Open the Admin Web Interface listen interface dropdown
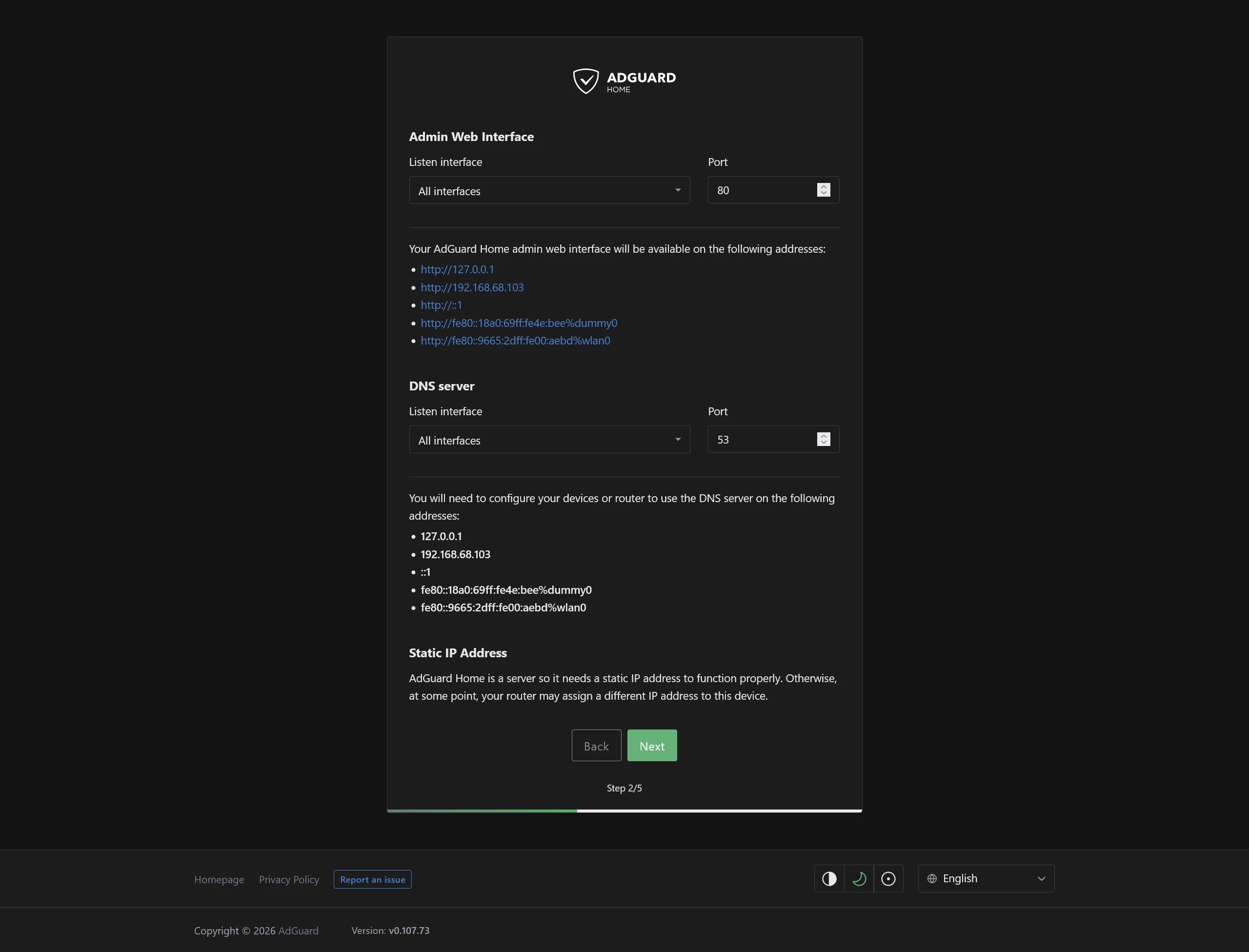Screen dimensions: 1249x952 (549, 190)
